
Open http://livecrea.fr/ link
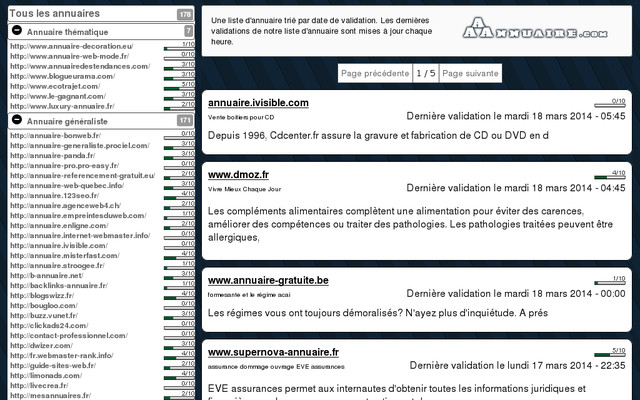coord(39,386)
